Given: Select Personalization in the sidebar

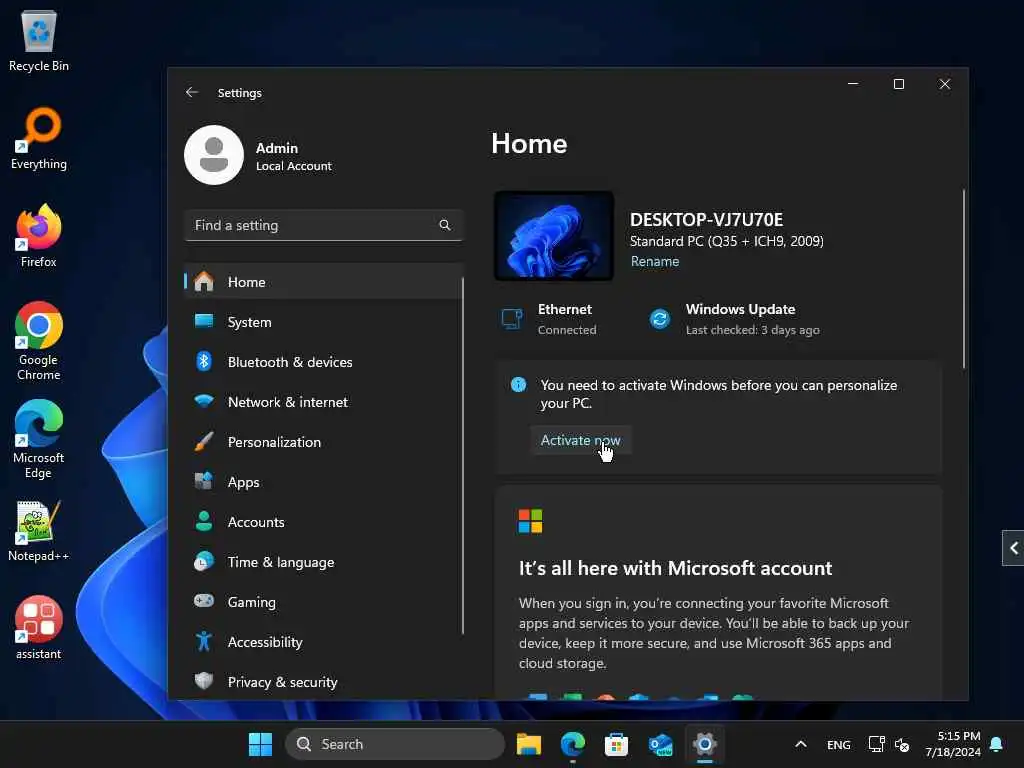Looking at the screenshot, I should pyautogui.click(x=323, y=442).
